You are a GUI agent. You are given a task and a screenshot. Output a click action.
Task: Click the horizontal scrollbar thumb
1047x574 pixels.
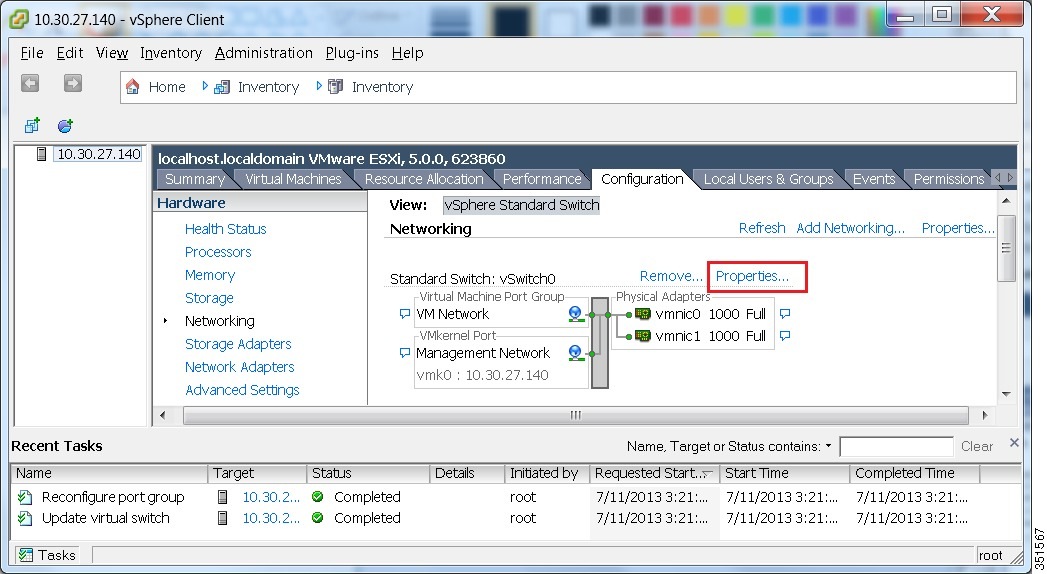[x=576, y=415]
